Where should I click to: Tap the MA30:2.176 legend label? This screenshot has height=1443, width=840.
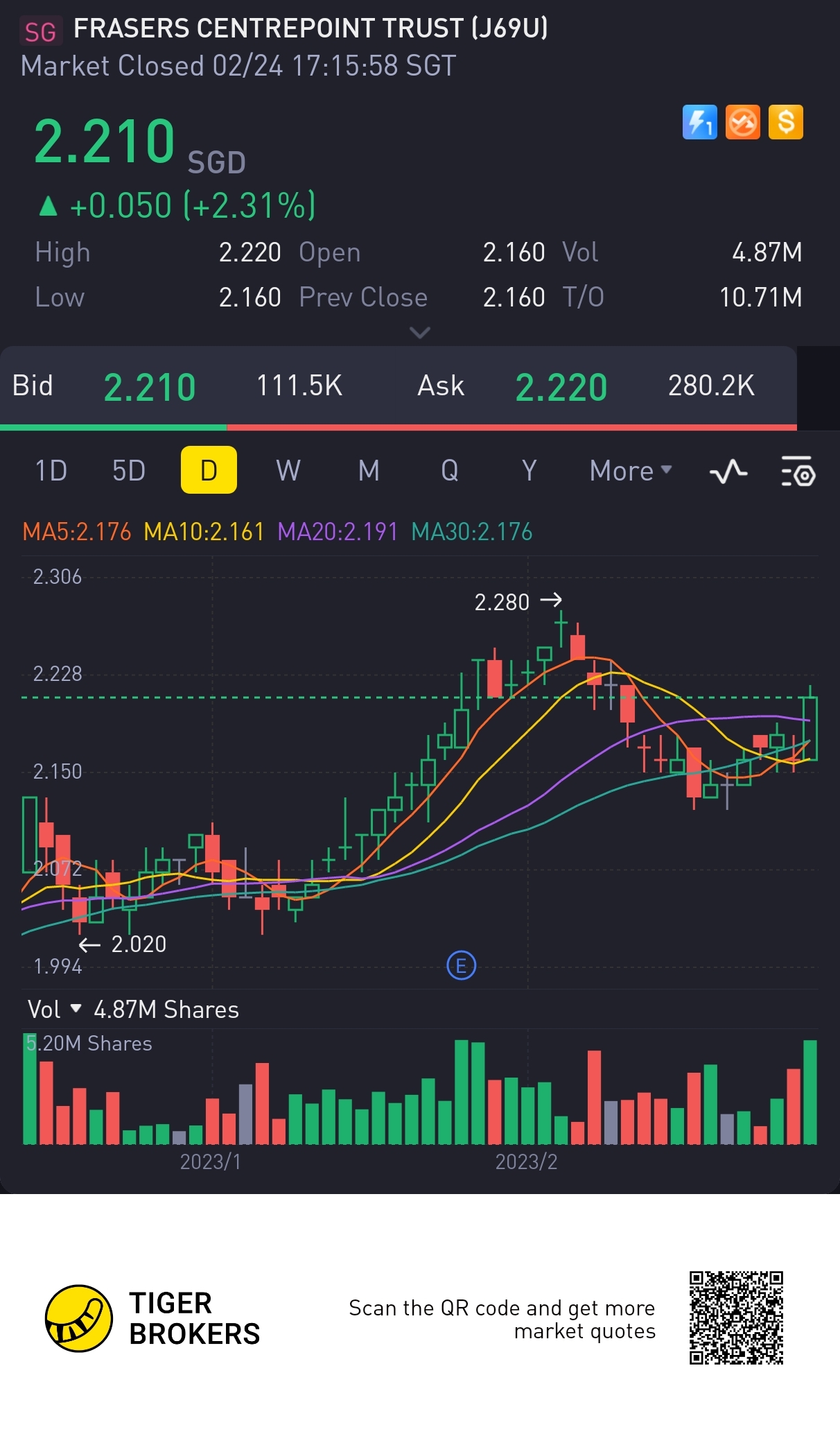pos(472,532)
